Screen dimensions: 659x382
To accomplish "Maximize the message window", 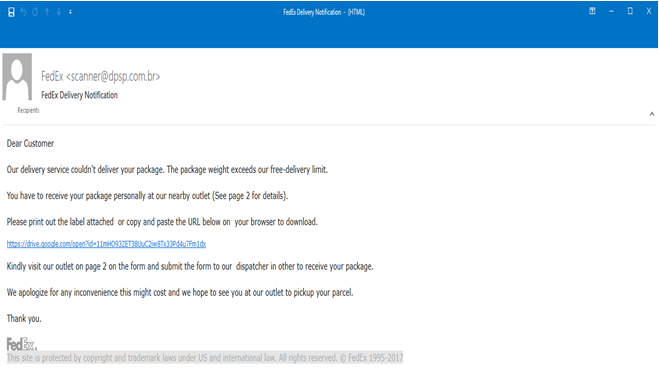I will click(630, 11).
